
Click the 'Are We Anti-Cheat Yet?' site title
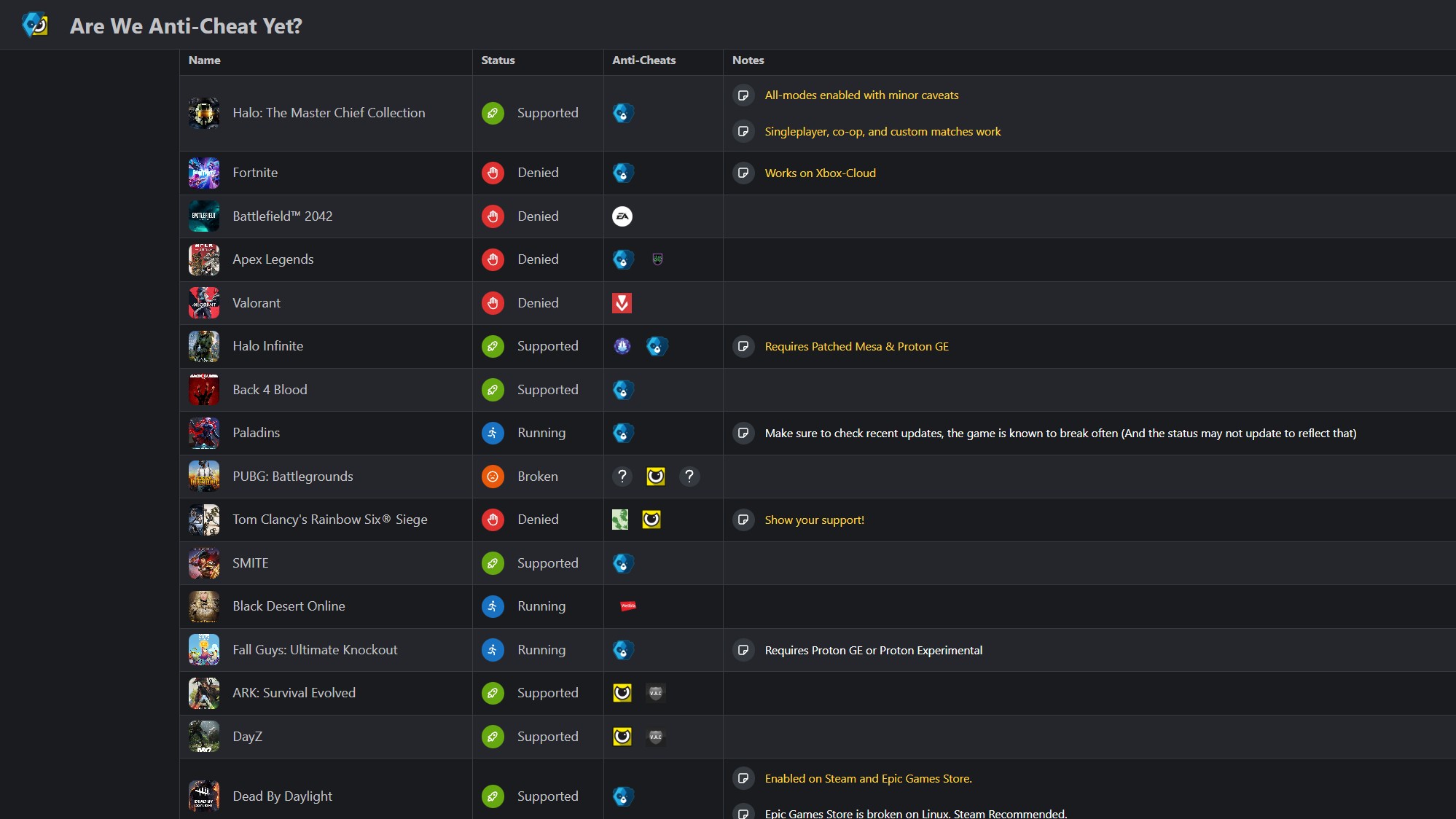186,26
